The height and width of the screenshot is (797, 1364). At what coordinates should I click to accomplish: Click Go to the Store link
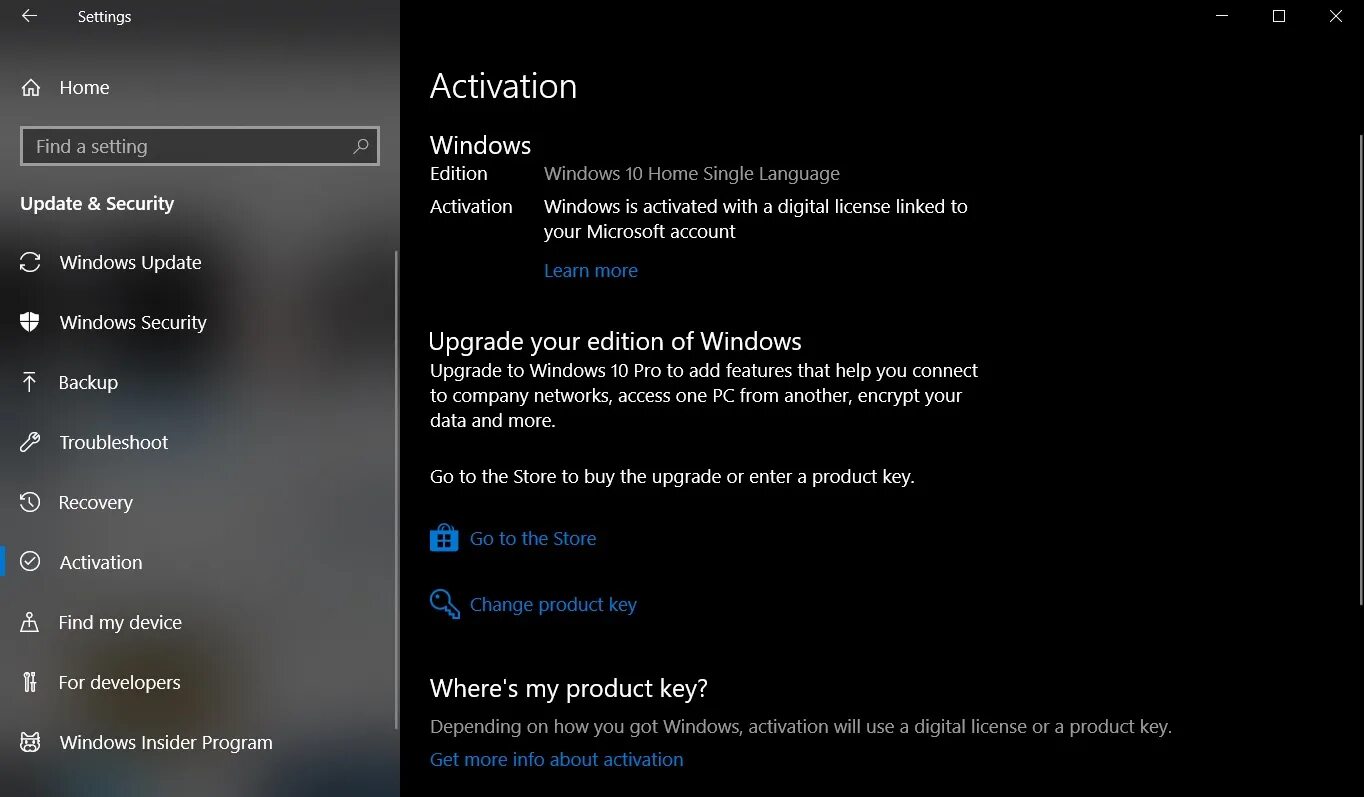[x=533, y=538]
